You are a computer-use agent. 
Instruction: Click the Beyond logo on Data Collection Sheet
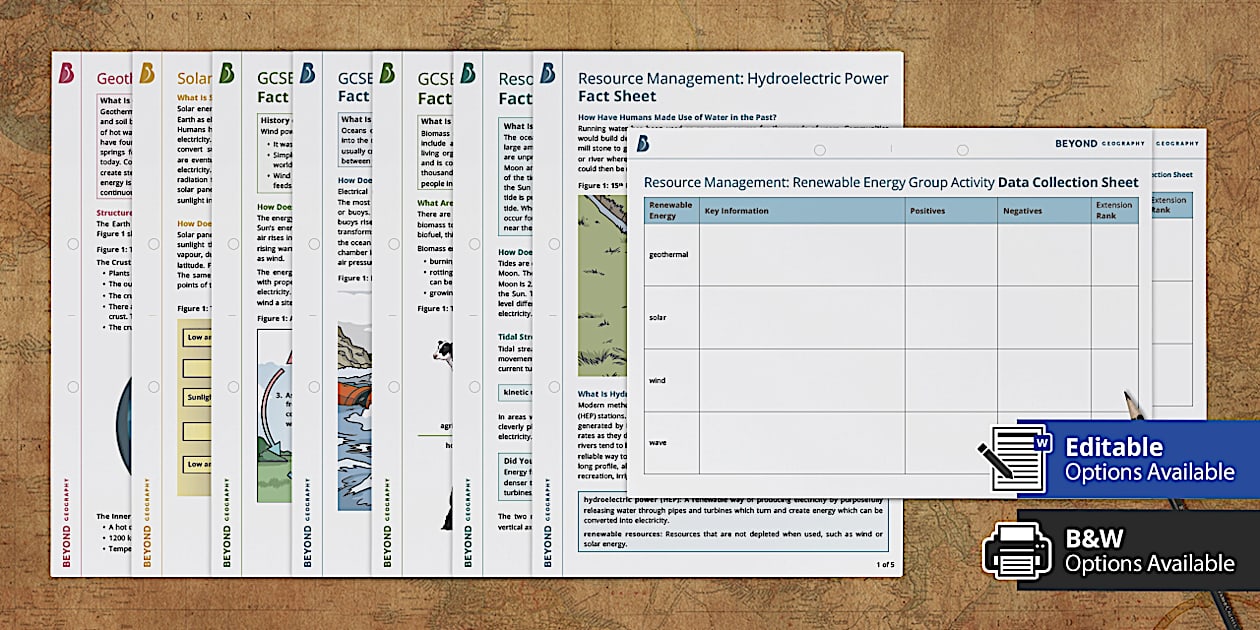click(643, 144)
